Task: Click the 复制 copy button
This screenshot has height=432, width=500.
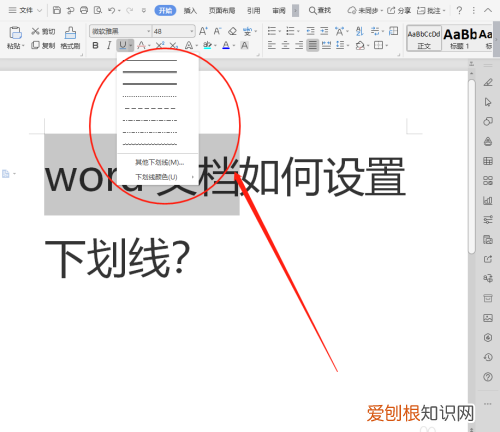Action: tap(43, 45)
